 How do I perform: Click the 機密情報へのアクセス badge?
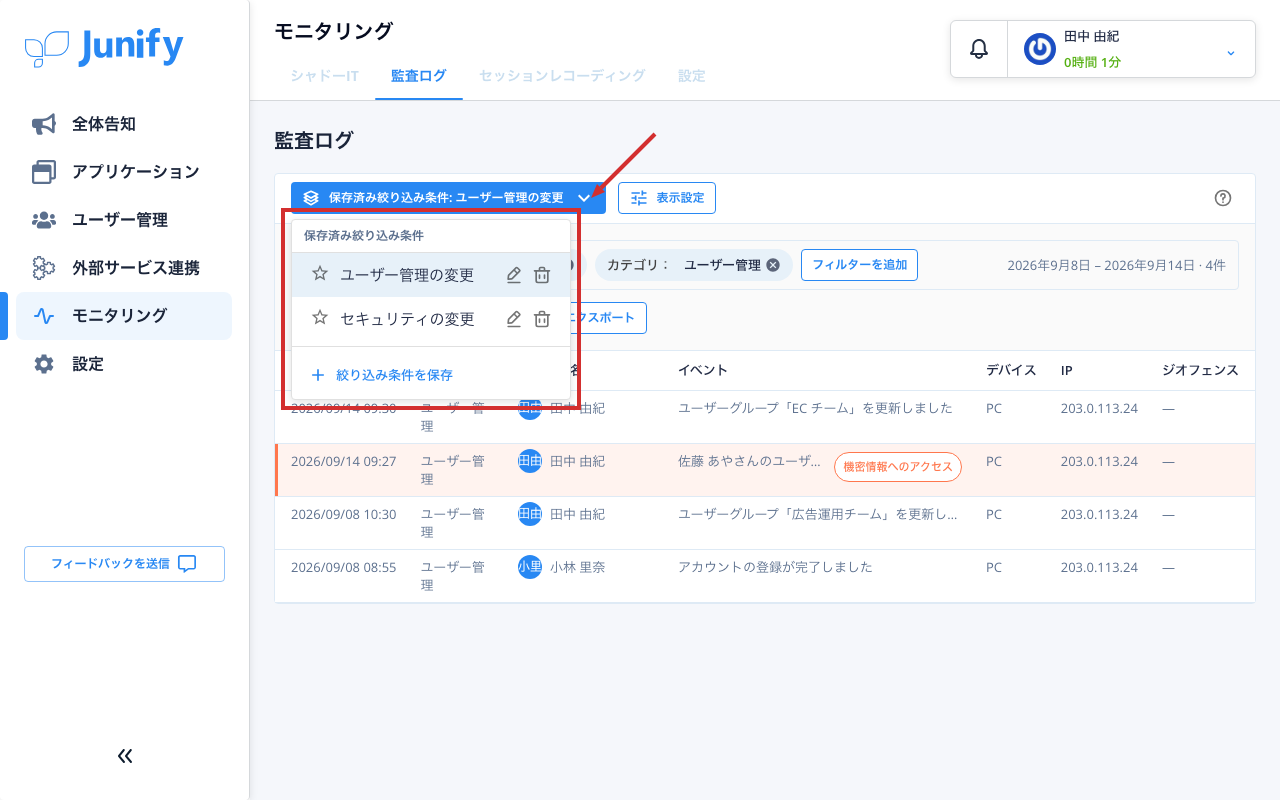pyautogui.click(x=898, y=467)
